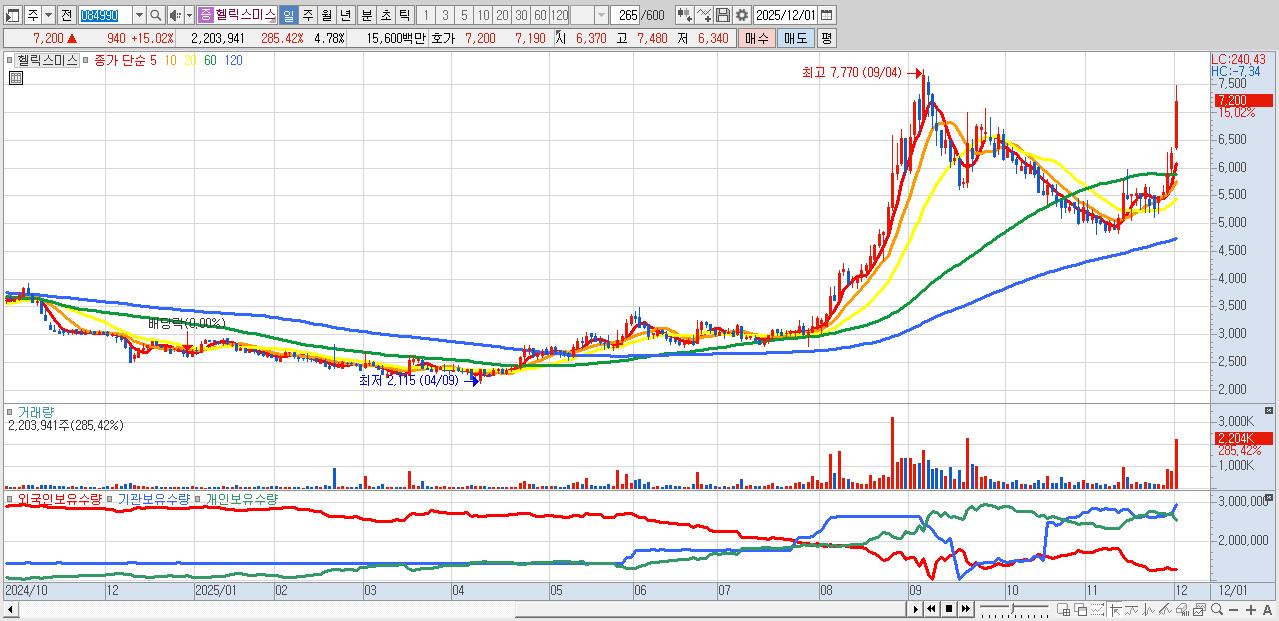Open the interval combo box dropdown

[601, 15]
